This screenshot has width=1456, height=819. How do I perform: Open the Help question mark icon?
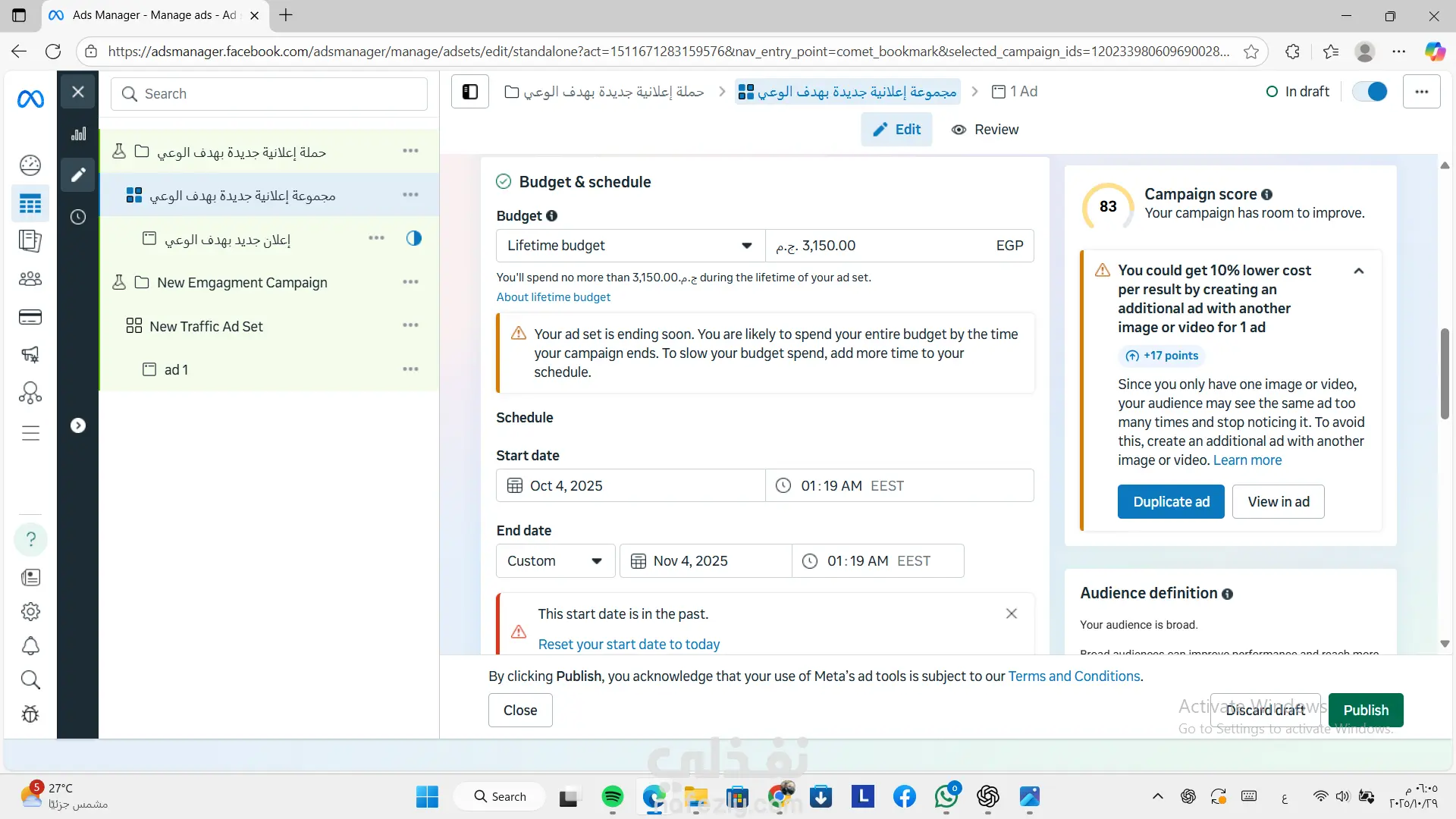click(x=30, y=539)
